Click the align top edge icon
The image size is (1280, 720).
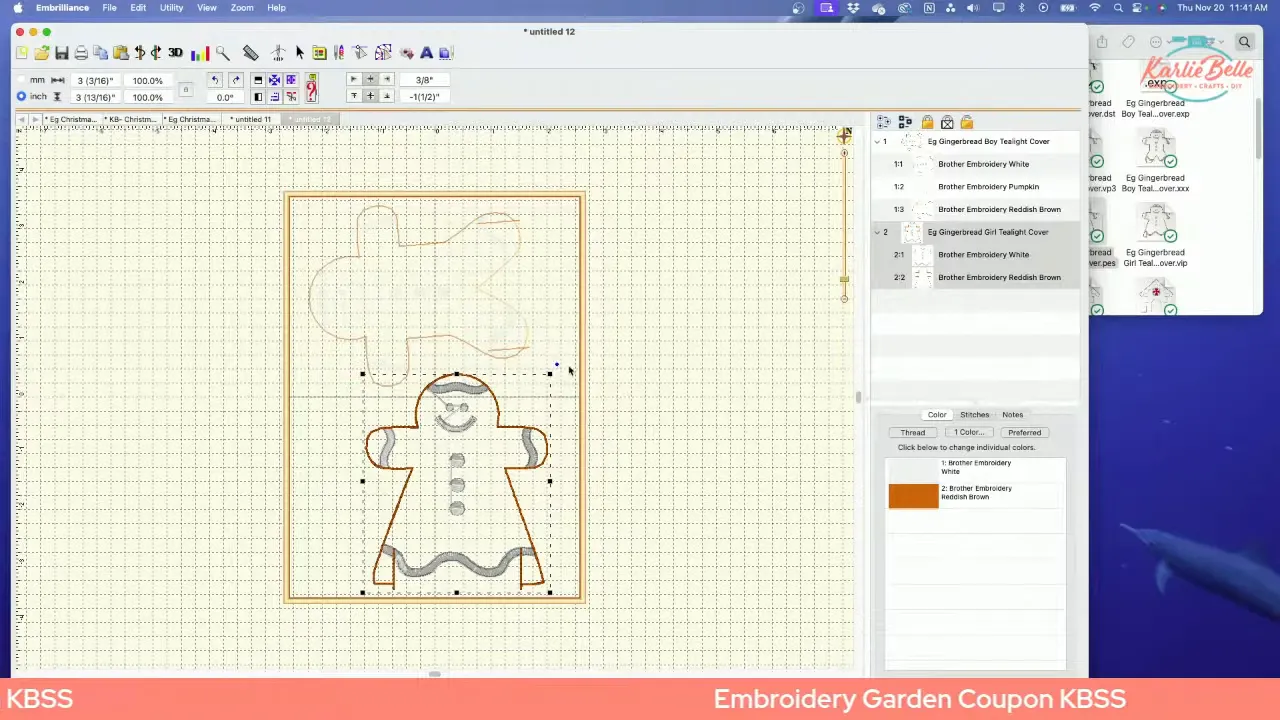(353, 96)
